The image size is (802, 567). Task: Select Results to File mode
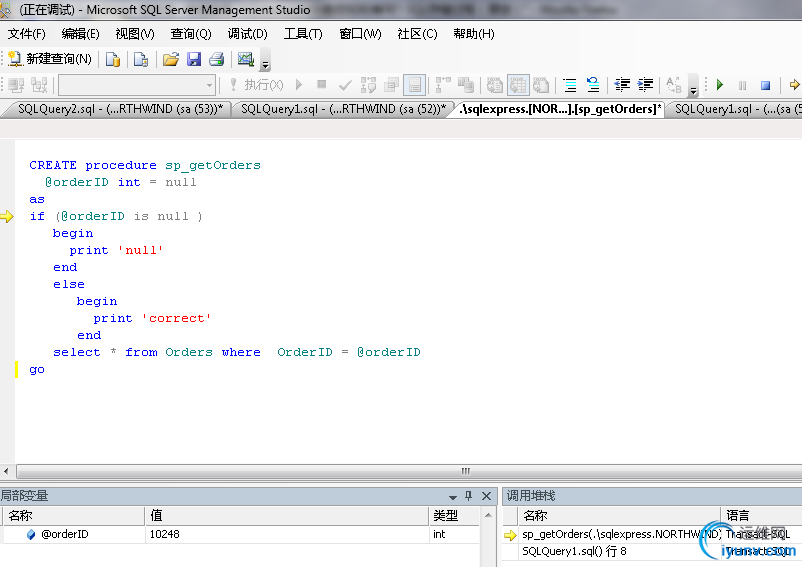pos(541,85)
